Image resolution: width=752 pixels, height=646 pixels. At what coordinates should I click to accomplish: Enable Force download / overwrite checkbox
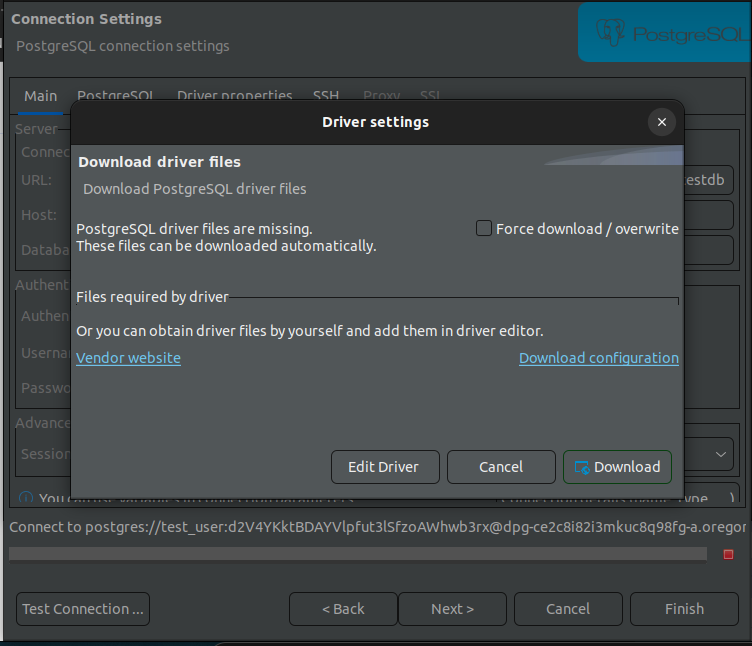click(x=484, y=229)
